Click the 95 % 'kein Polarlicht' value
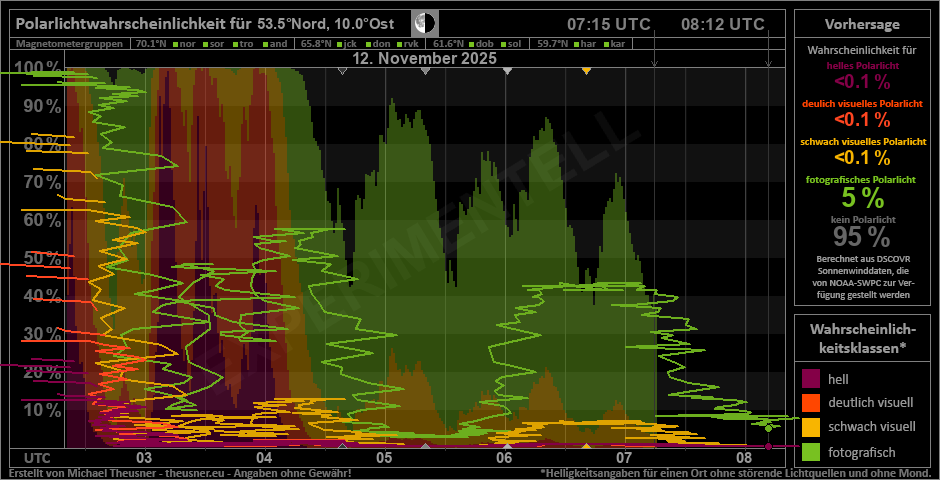 click(x=861, y=237)
